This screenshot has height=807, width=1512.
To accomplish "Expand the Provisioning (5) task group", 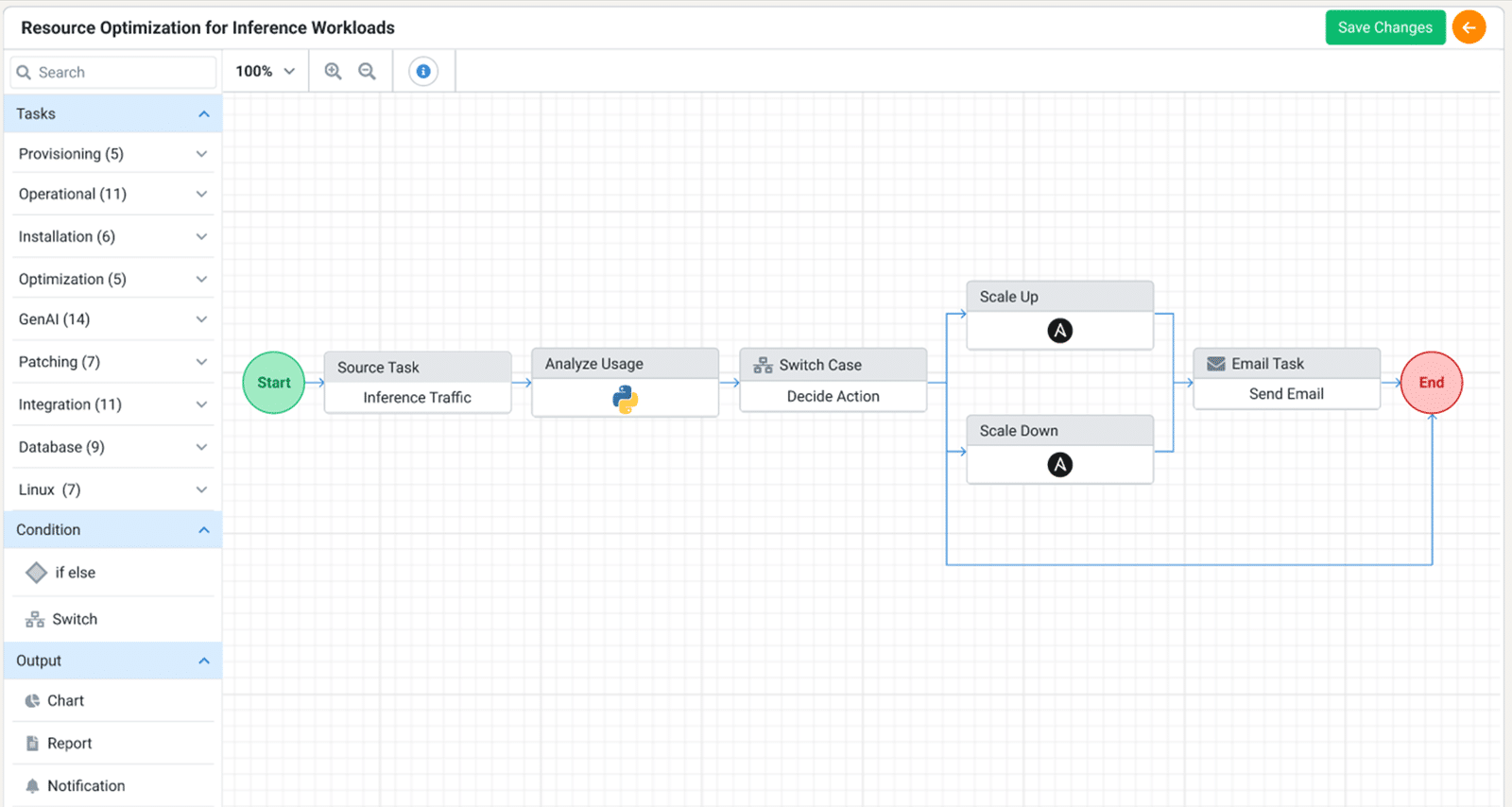I will click(112, 154).
